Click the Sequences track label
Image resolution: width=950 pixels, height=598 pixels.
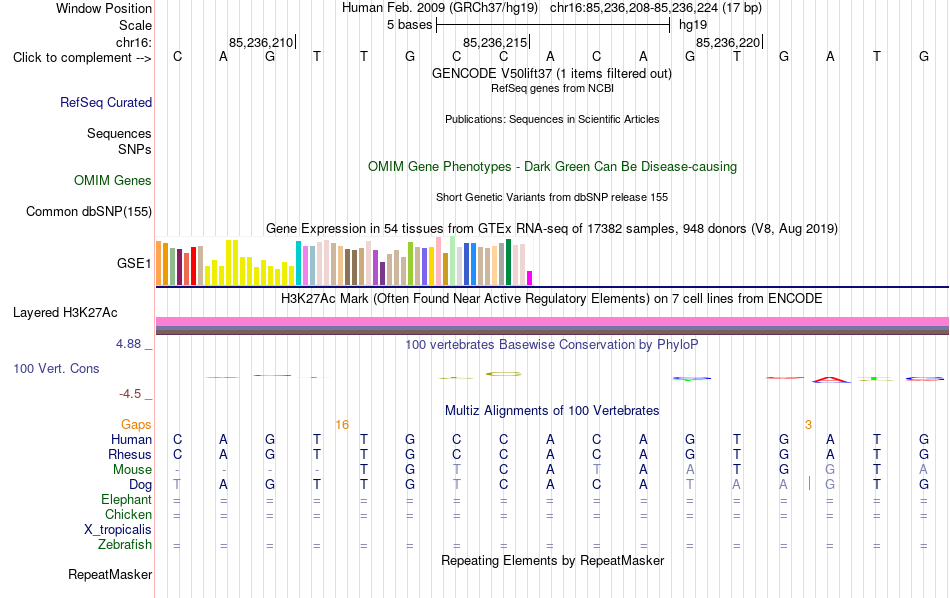pyautogui.click(x=119, y=133)
